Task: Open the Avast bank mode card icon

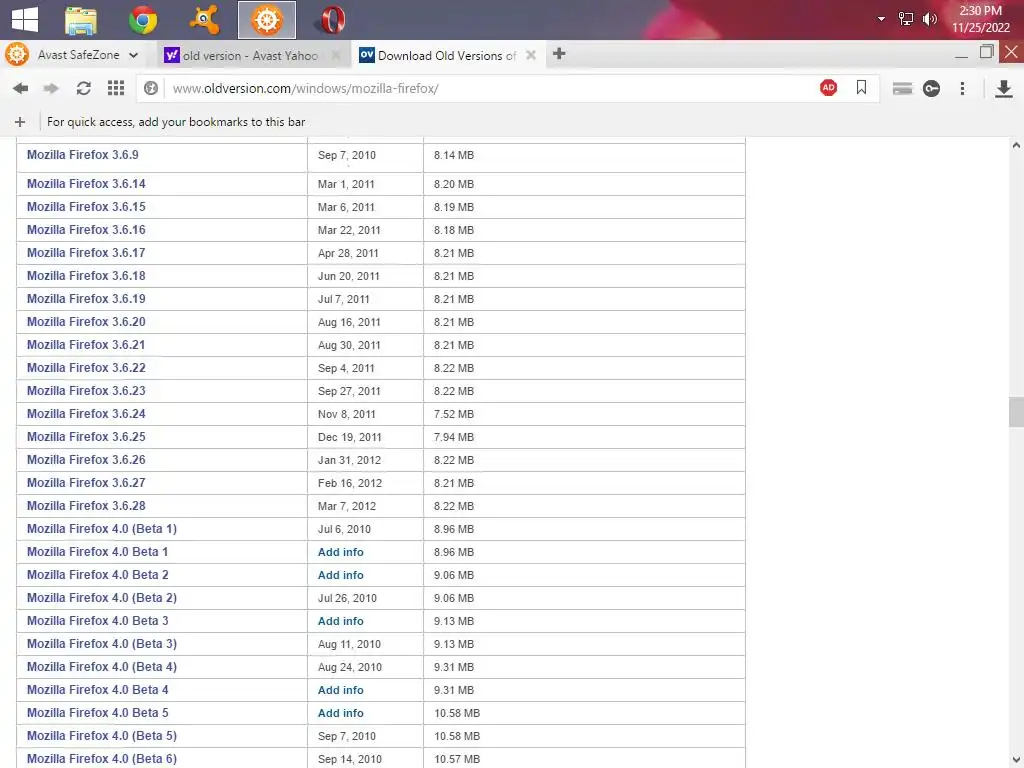Action: point(902,88)
